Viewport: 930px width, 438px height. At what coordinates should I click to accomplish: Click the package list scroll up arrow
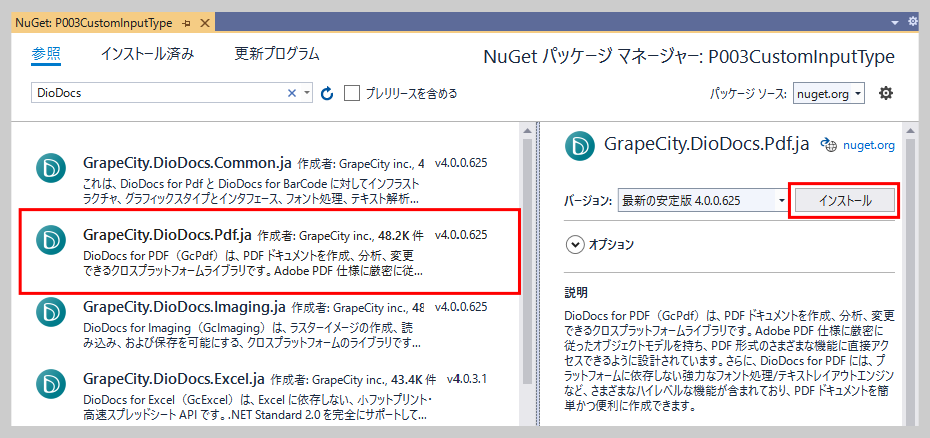pos(527,130)
